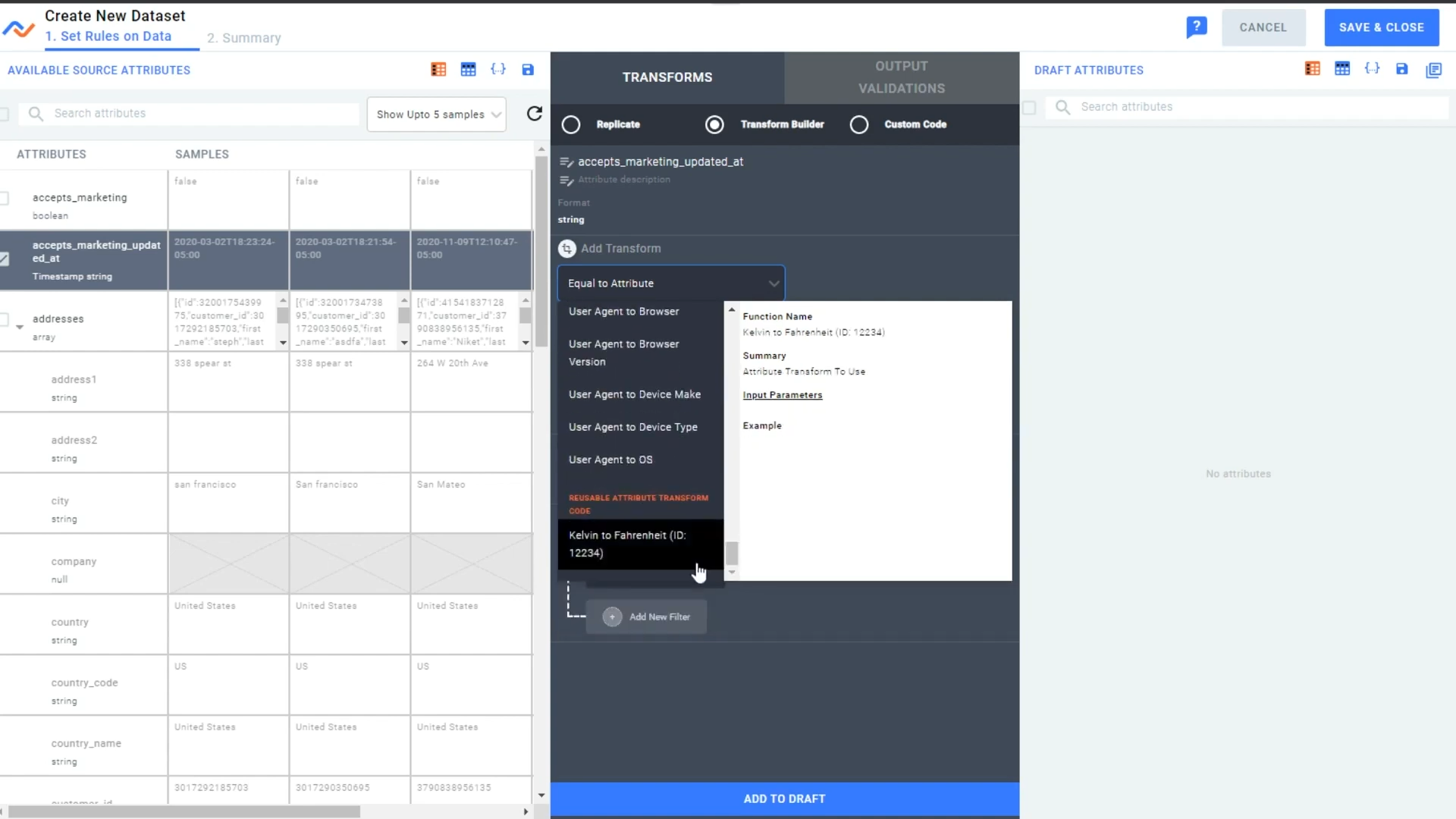Screen dimensions: 1456x819
Task: Refresh the attribute samples
Action: (535, 113)
